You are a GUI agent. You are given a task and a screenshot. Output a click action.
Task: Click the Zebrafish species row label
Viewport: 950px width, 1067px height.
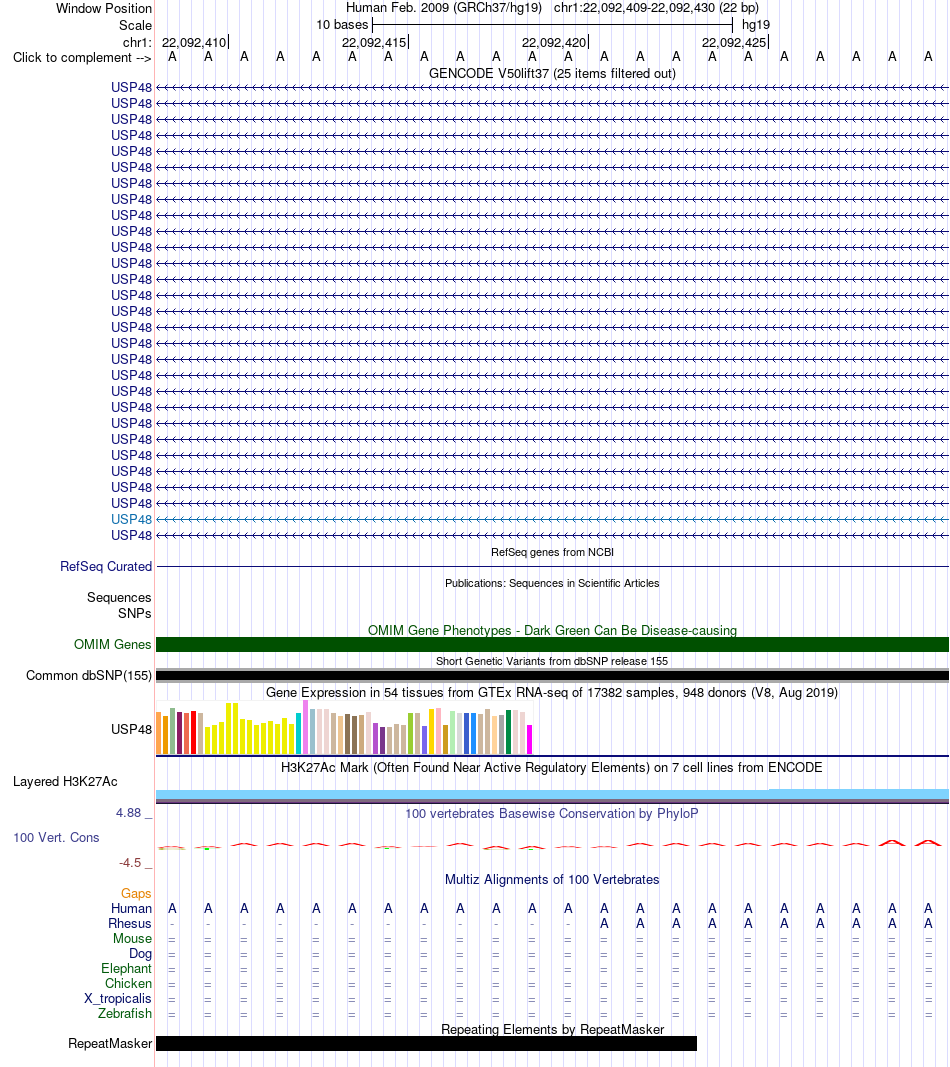[x=125, y=1013]
